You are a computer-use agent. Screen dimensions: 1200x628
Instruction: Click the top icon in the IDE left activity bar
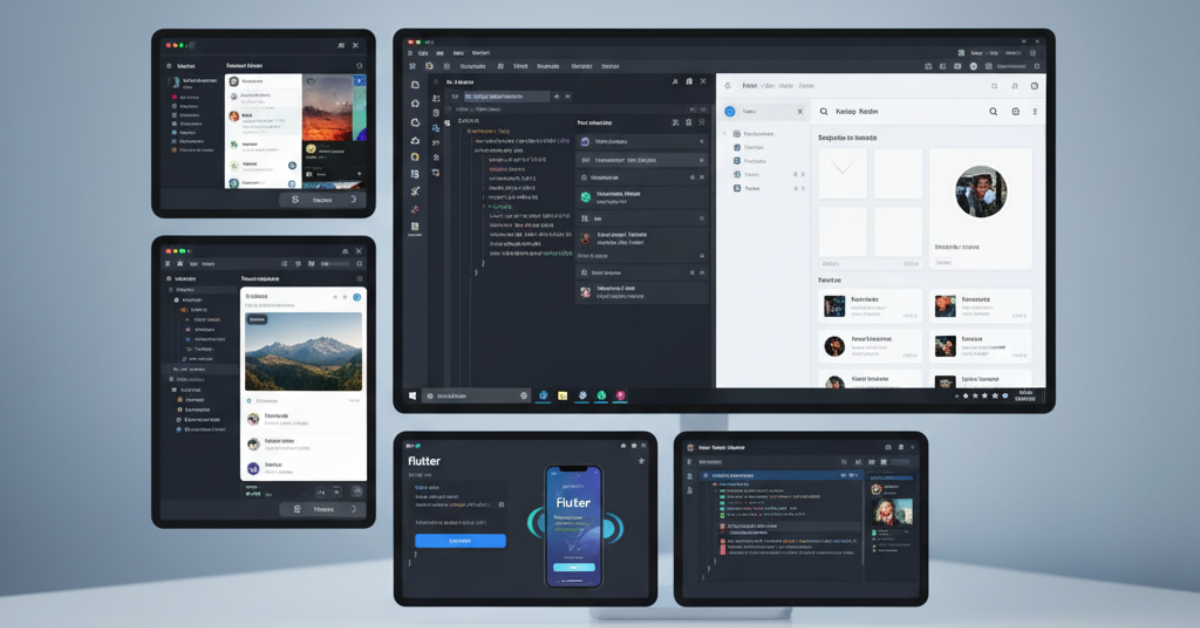[x=415, y=83]
